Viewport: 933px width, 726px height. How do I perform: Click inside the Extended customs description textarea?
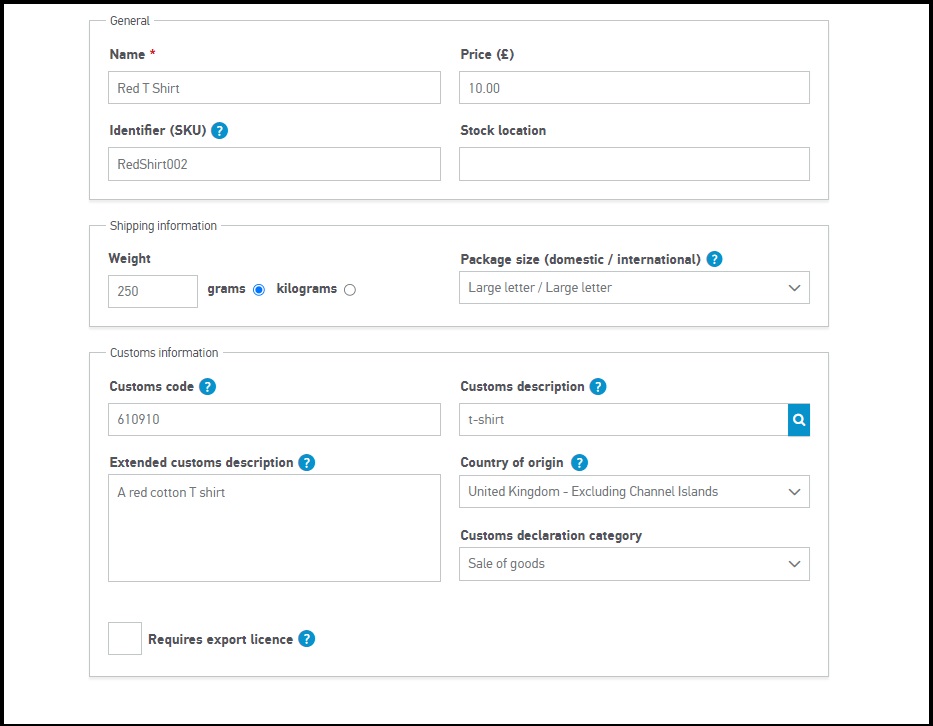pyautogui.click(x=274, y=528)
